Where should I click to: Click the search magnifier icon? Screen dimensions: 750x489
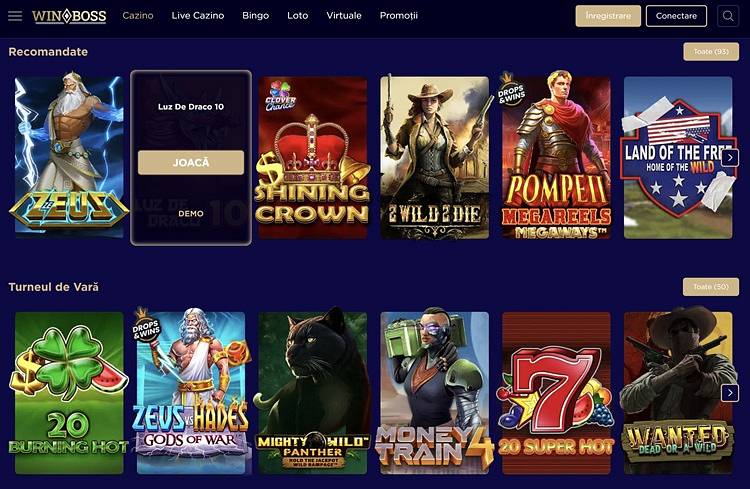(x=728, y=16)
